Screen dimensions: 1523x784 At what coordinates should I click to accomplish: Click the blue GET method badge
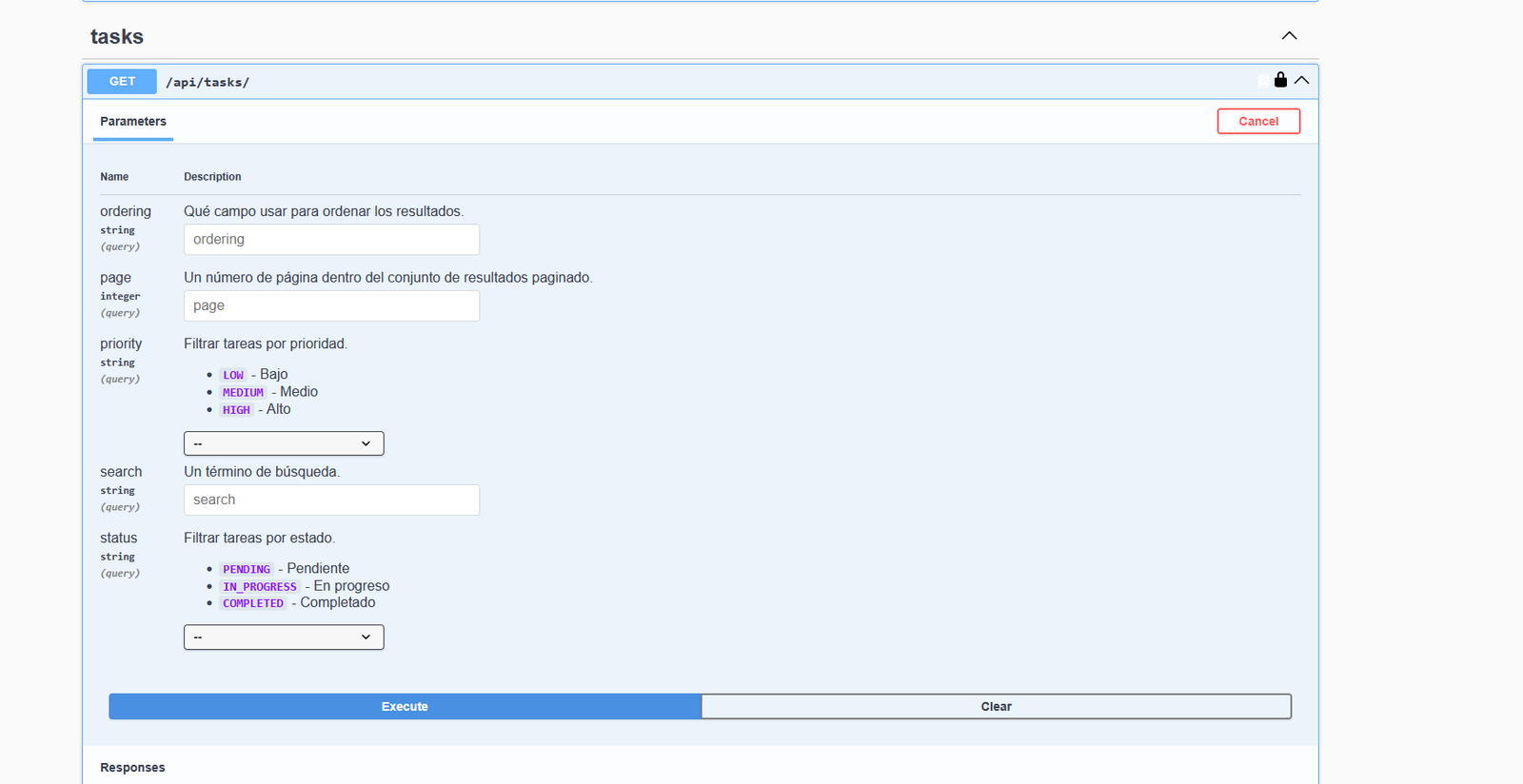pyautogui.click(x=122, y=82)
